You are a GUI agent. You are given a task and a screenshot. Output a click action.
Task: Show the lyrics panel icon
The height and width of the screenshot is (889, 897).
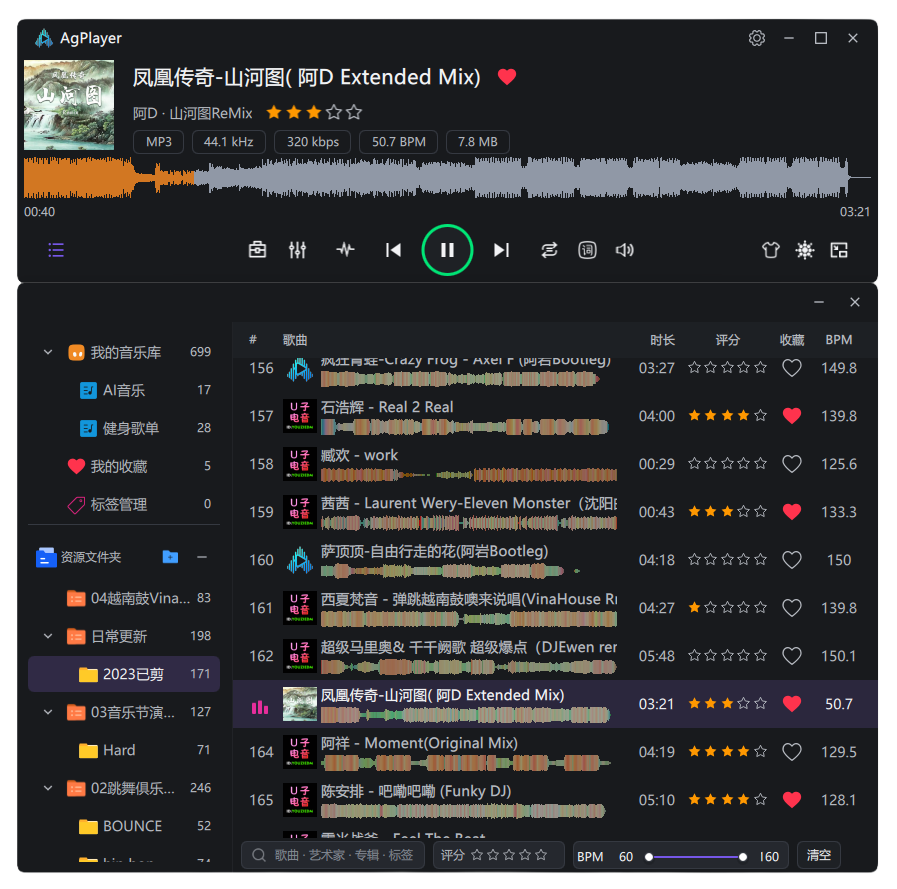(588, 250)
